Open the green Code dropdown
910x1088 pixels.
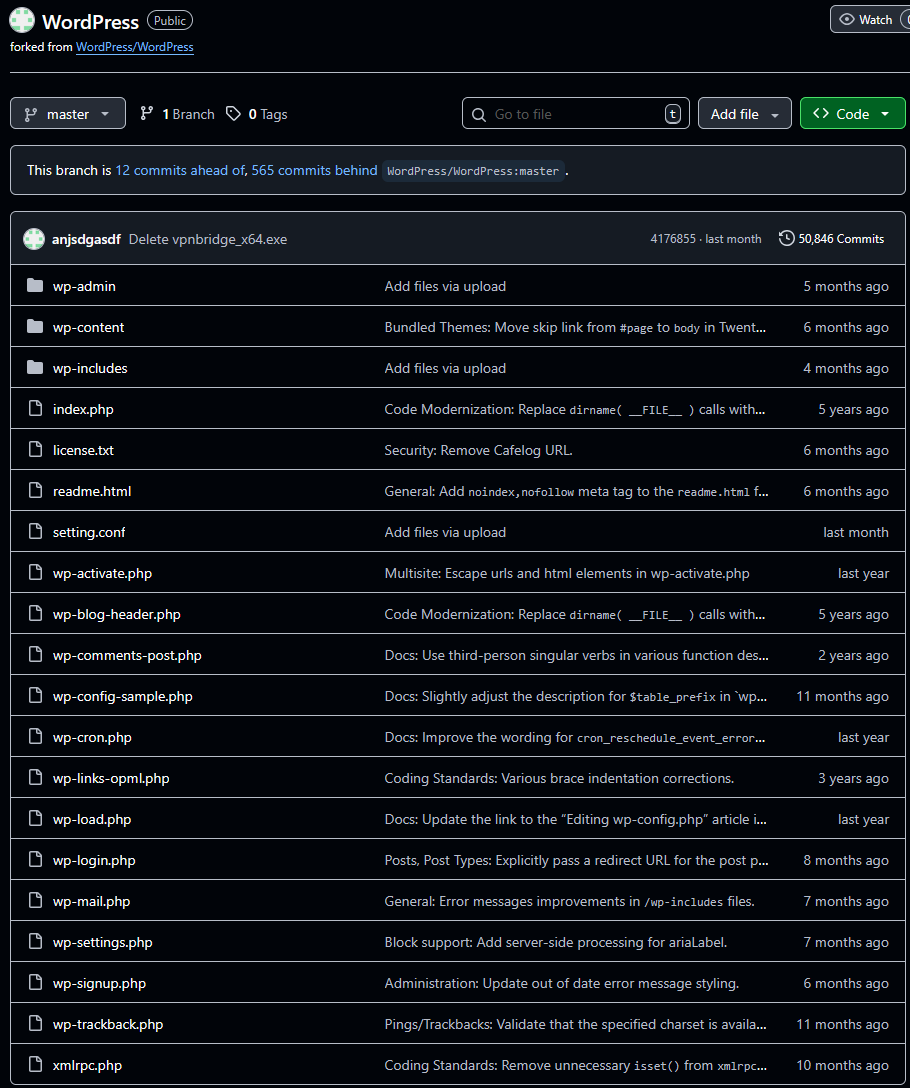pyautogui.click(x=852, y=114)
